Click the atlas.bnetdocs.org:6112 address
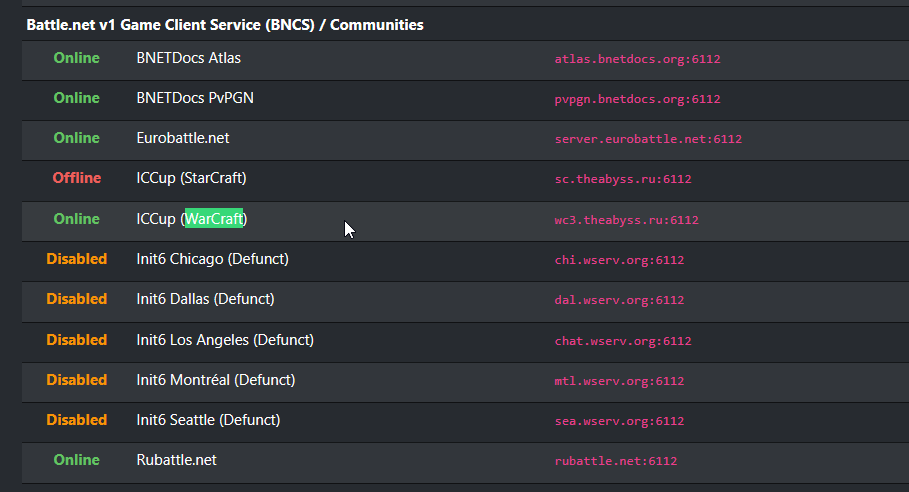The image size is (909, 492). (637, 59)
